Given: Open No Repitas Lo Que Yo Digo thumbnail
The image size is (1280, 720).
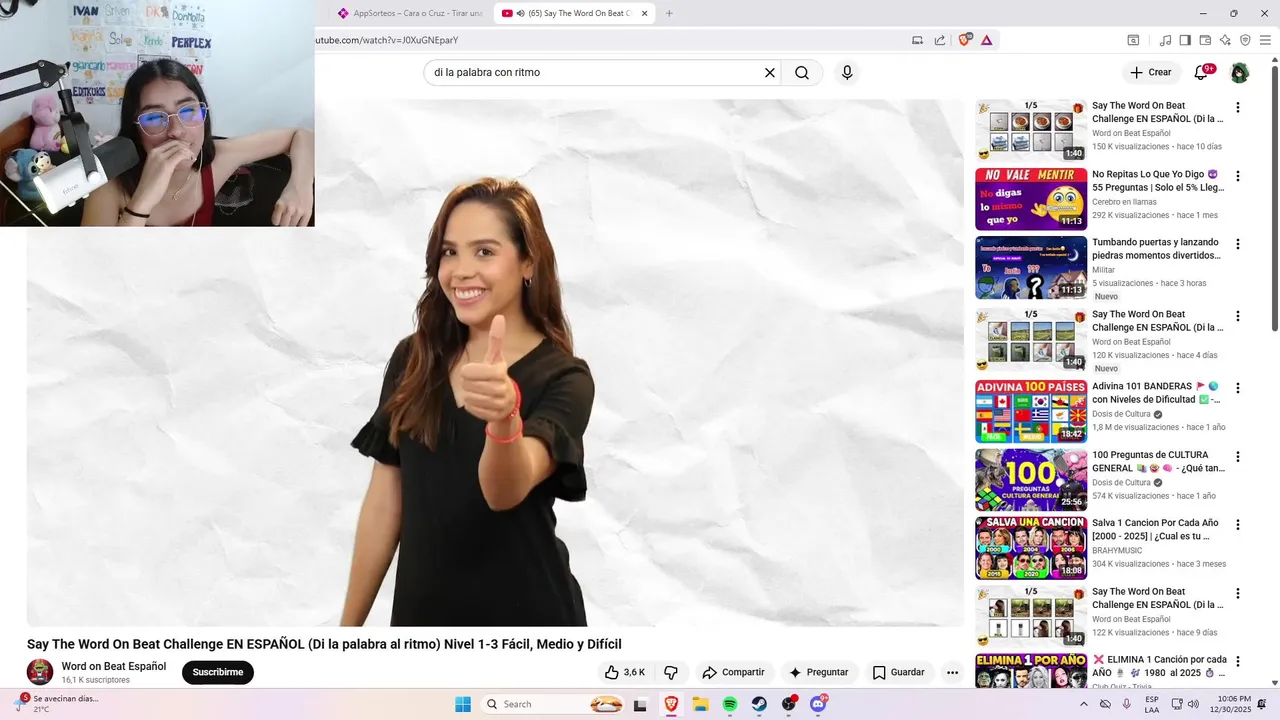Looking at the screenshot, I should click(1031, 199).
